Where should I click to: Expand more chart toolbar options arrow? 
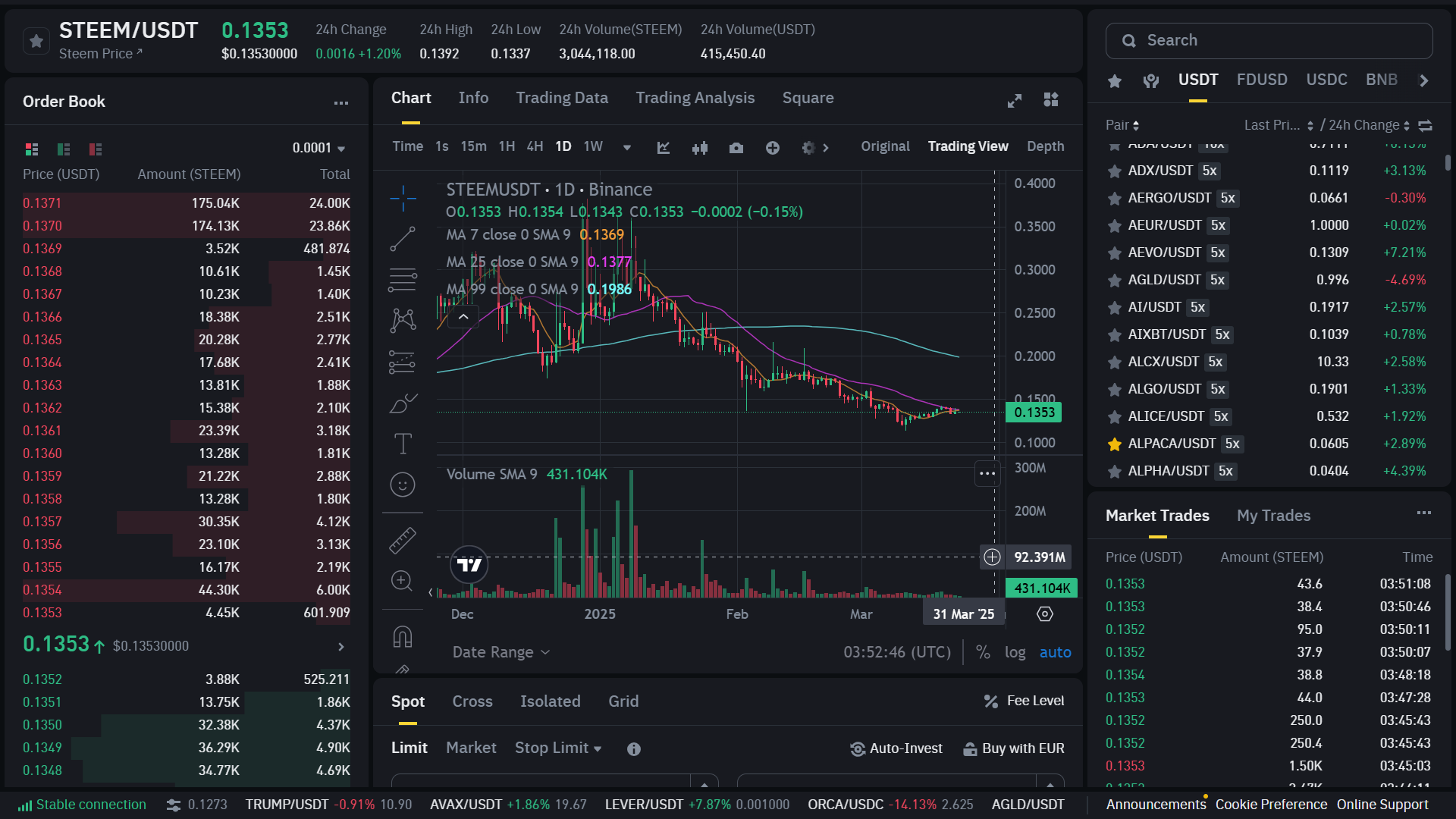[826, 148]
